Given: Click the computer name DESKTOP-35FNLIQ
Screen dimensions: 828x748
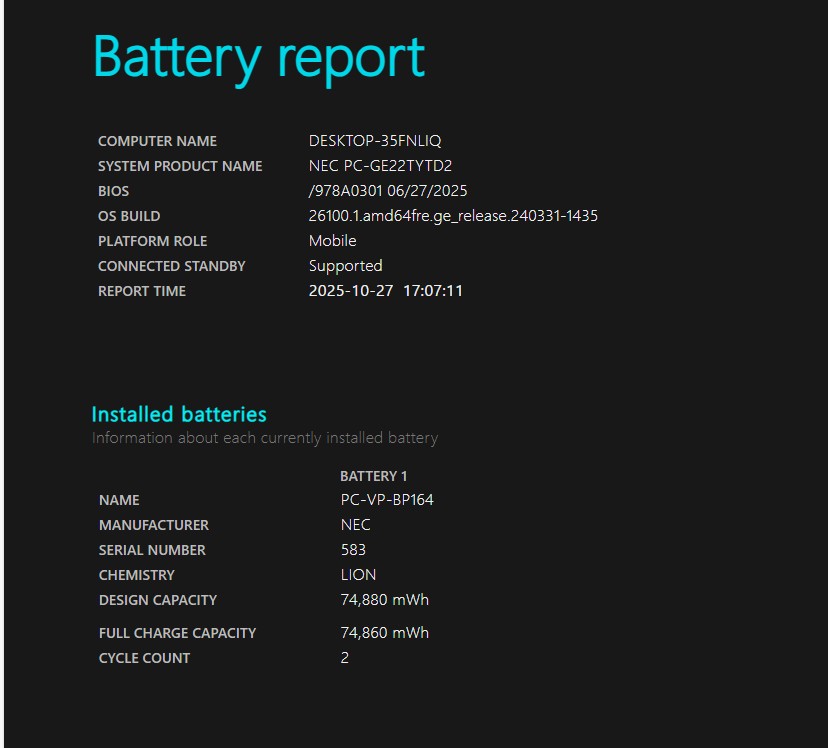Looking at the screenshot, I should [374, 141].
